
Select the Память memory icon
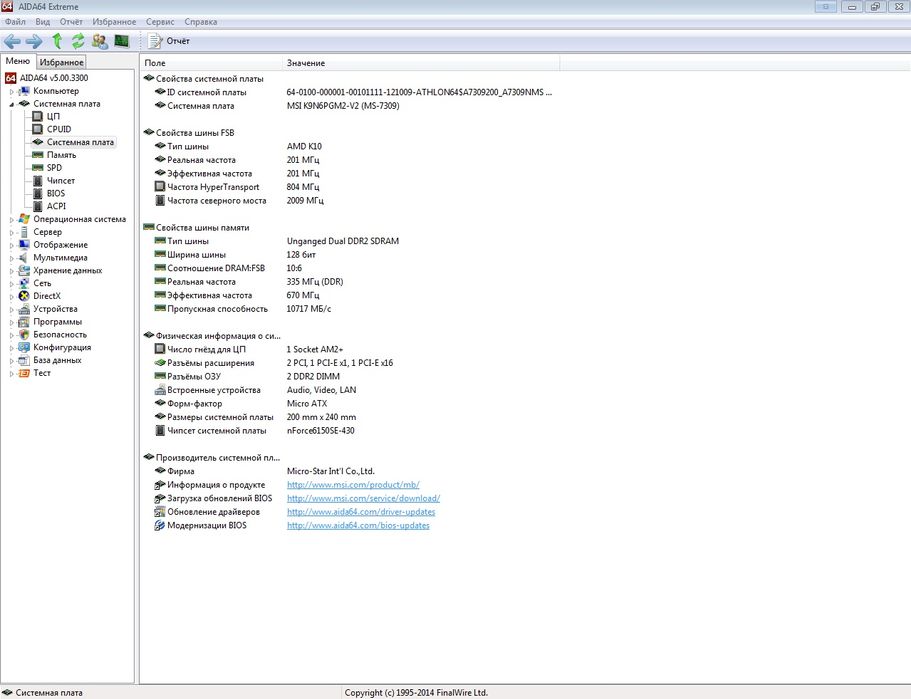[38, 155]
